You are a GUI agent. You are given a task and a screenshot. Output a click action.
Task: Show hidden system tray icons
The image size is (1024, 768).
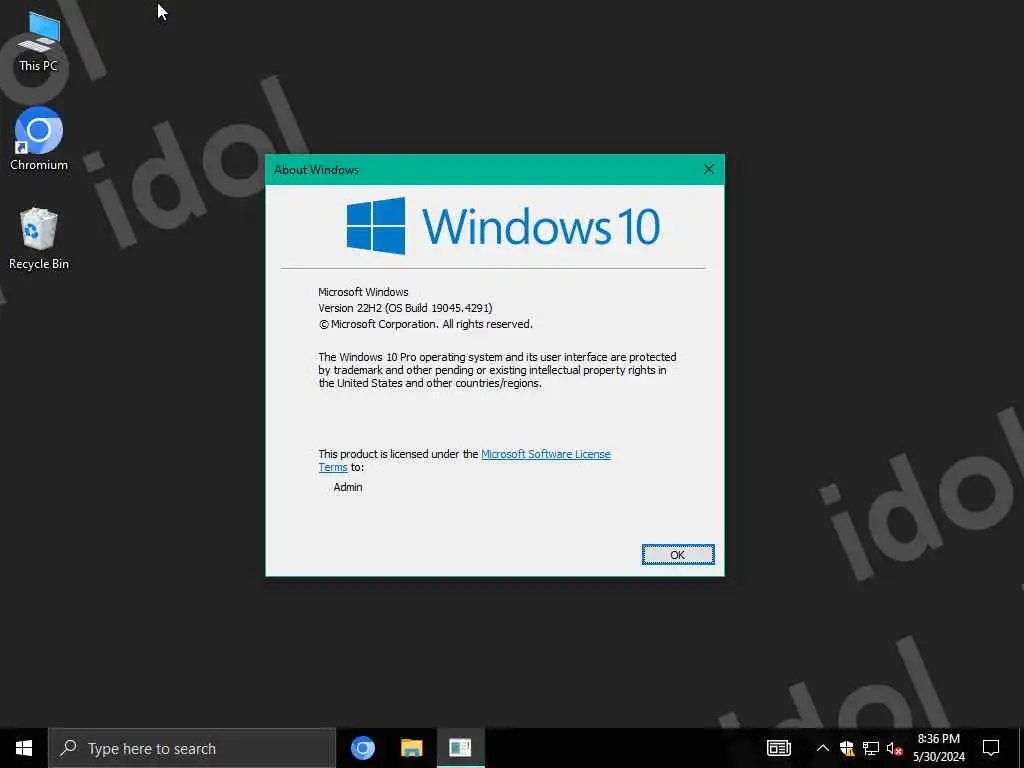(x=823, y=748)
